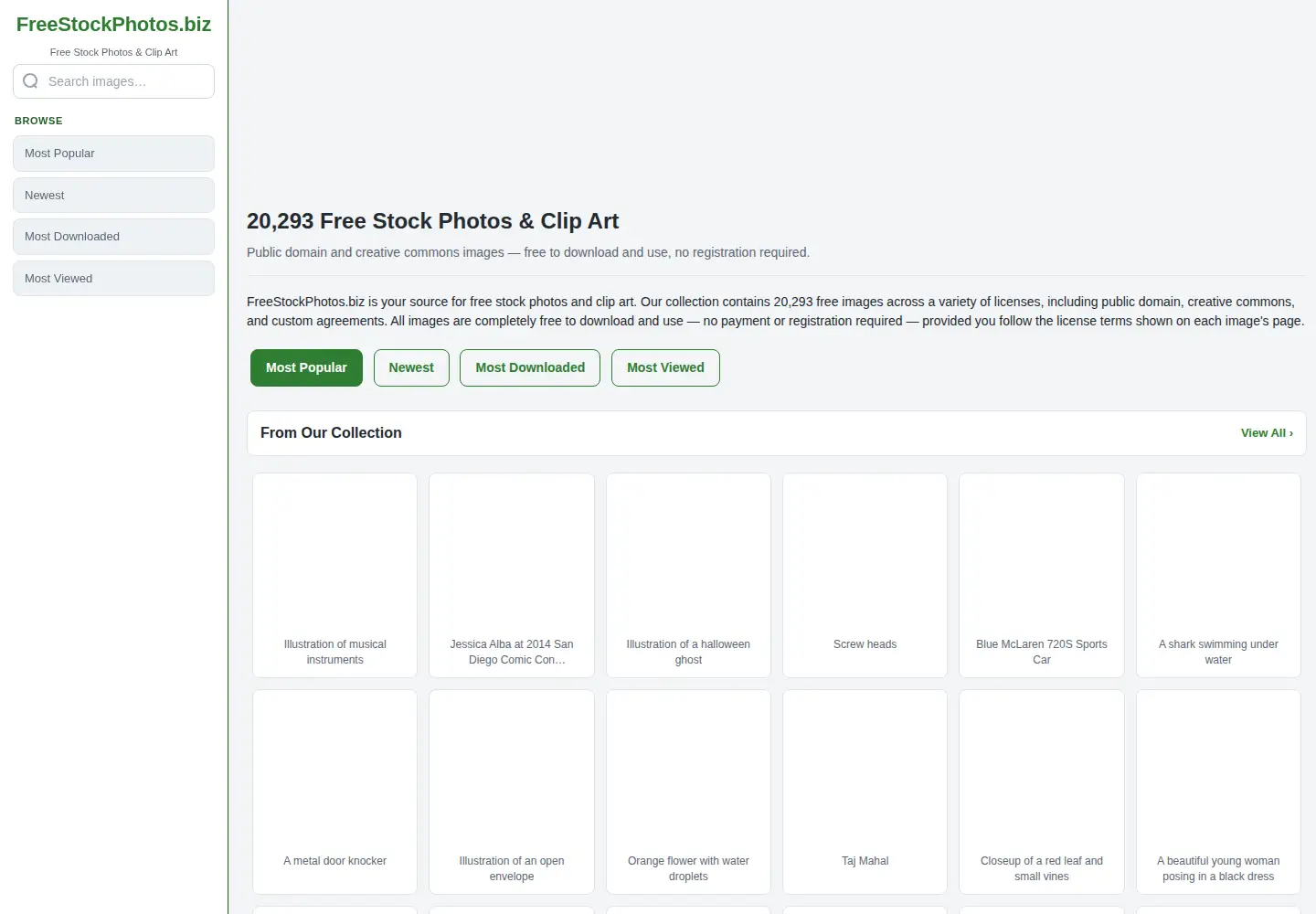Switch to Most Downloaded outlined button
Screen dimensions: 1316x914
tap(530, 367)
